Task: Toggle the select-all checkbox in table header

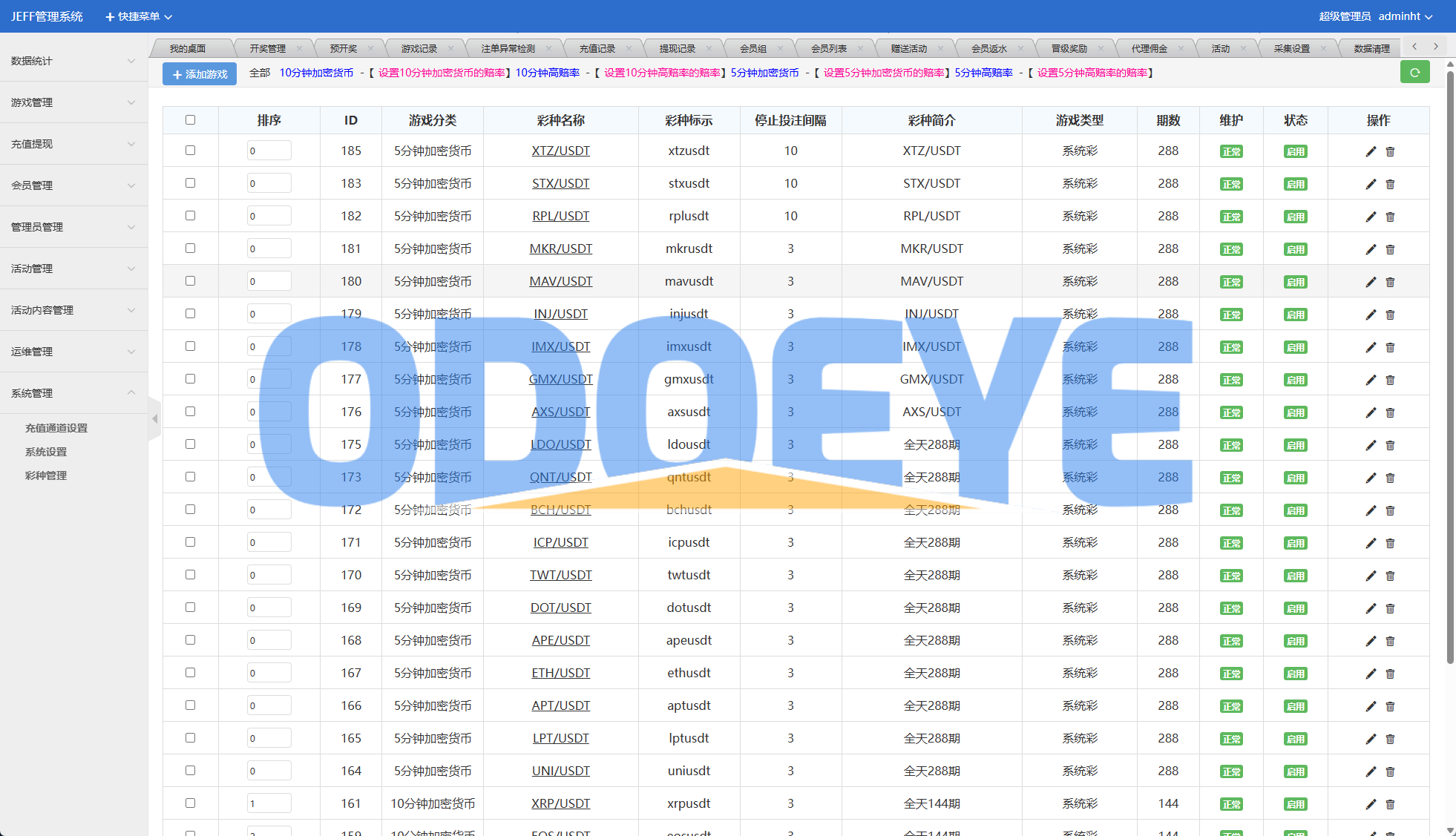Action: pyautogui.click(x=190, y=119)
